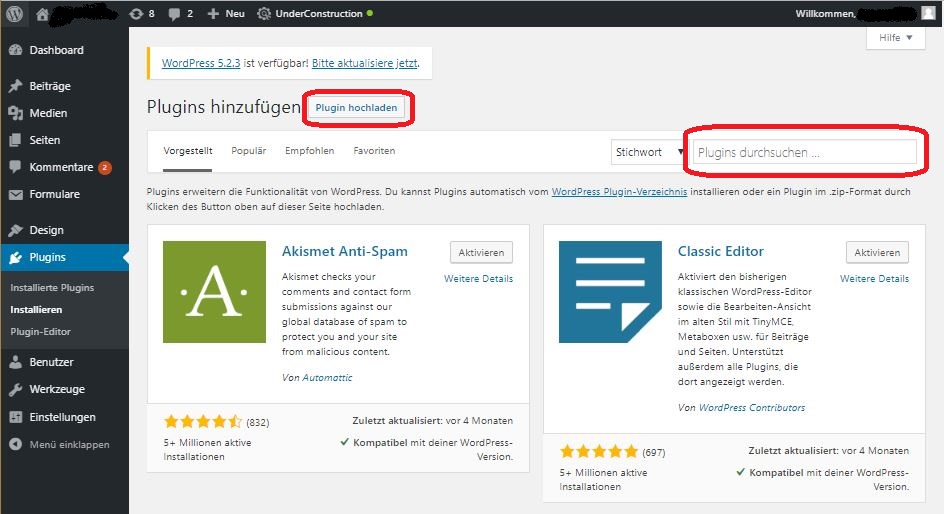Click the Akismet (832) rating count
The image size is (944, 514).
[x=258, y=423]
